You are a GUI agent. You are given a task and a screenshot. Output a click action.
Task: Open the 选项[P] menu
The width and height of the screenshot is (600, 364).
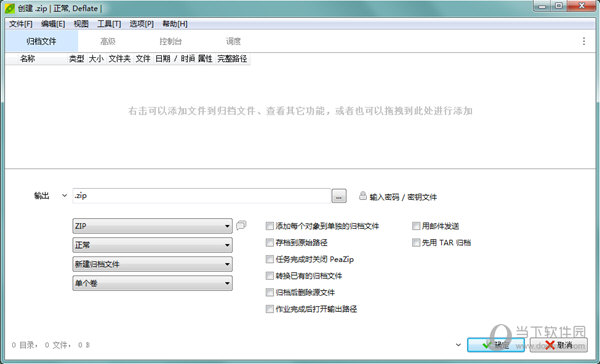coord(142,24)
